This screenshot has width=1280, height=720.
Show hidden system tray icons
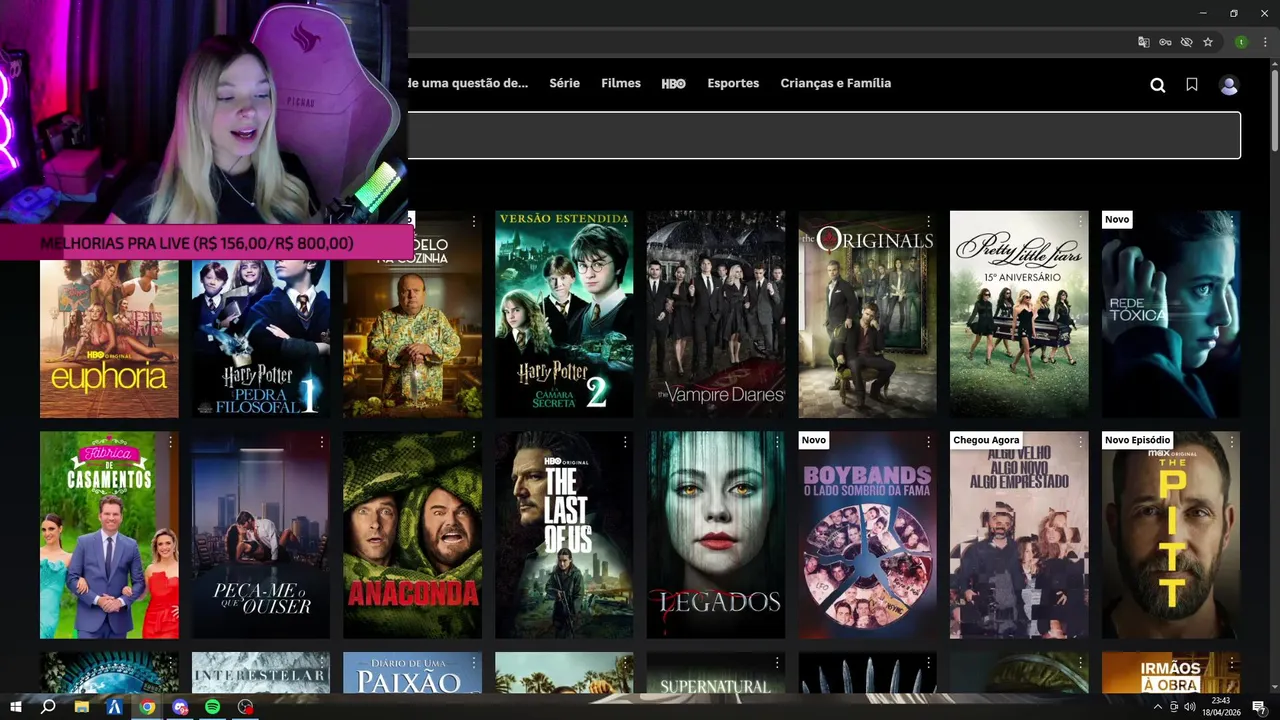click(1158, 707)
